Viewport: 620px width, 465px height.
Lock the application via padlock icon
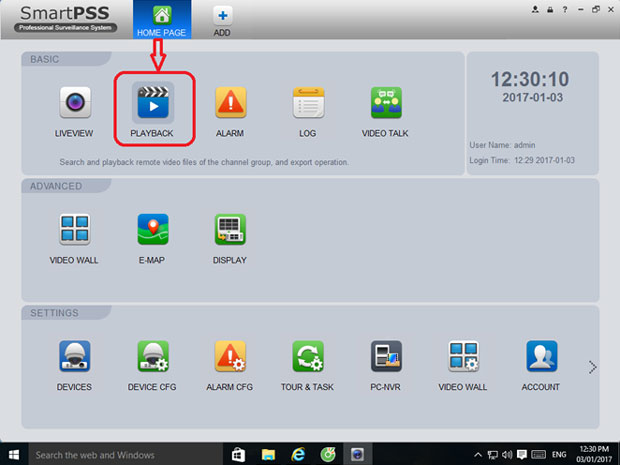pyautogui.click(x=550, y=9)
